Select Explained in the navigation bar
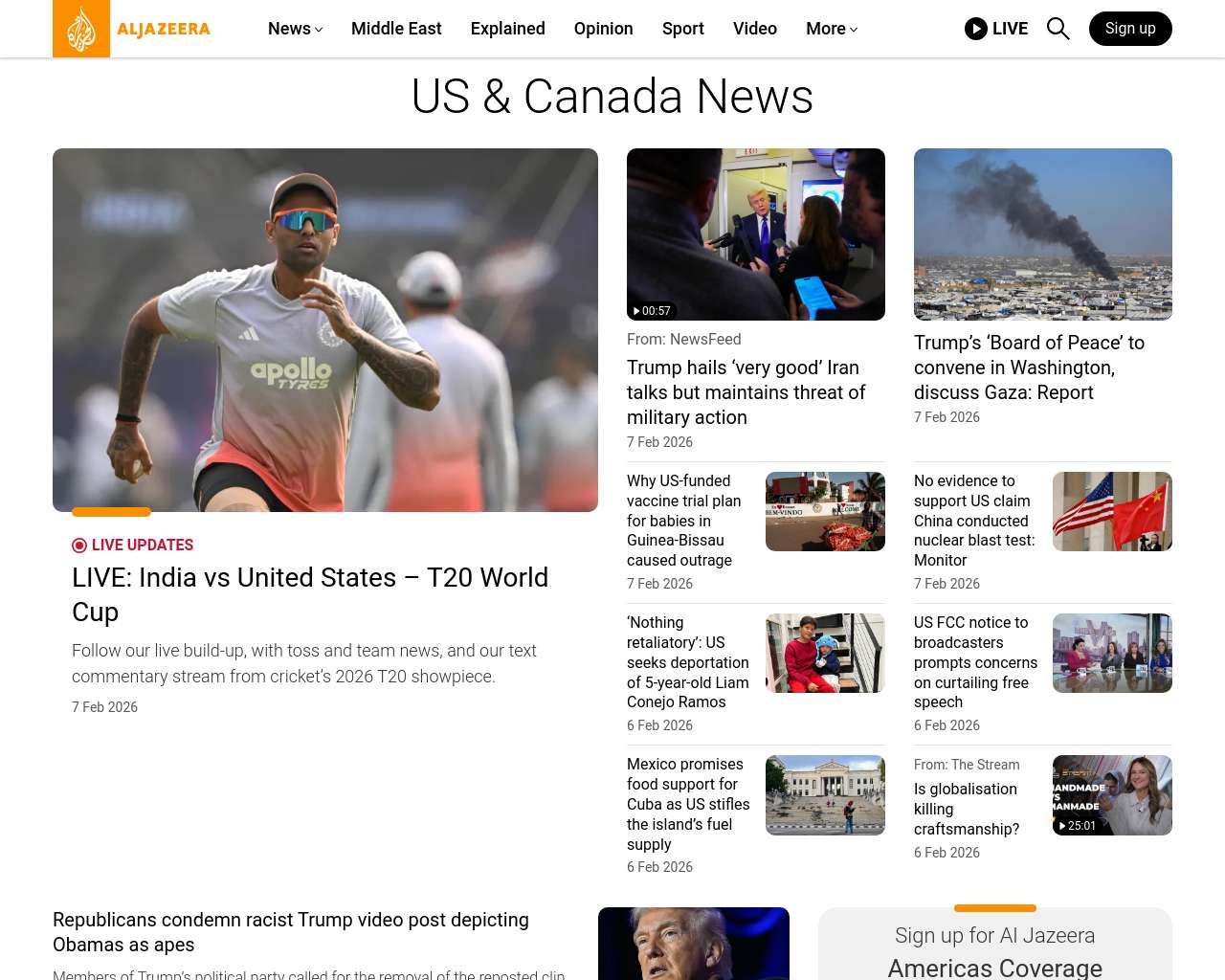Image resolution: width=1225 pixels, height=980 pixels. click(x=507, y=29)
